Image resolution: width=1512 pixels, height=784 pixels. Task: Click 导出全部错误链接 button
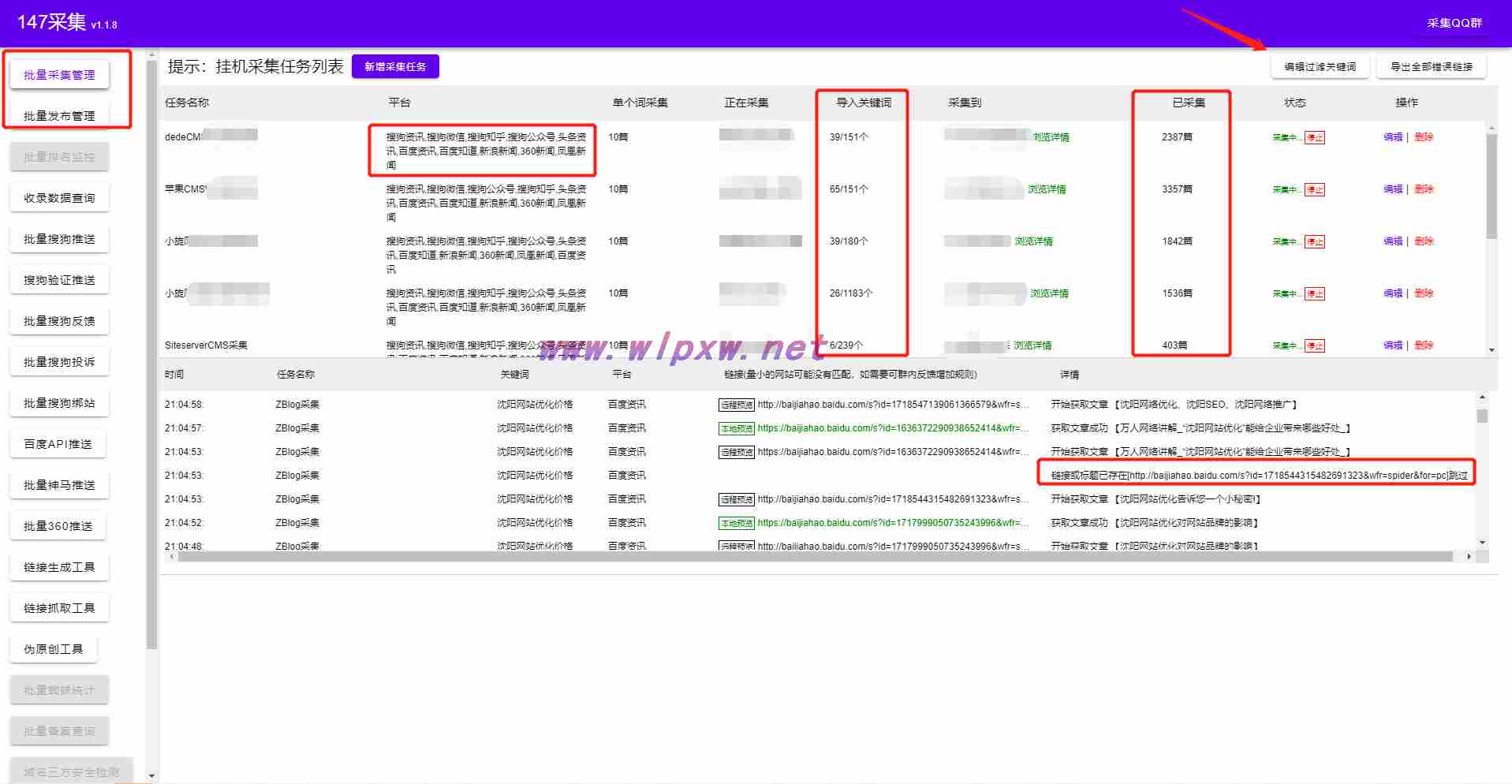[x=1431, y=67]
